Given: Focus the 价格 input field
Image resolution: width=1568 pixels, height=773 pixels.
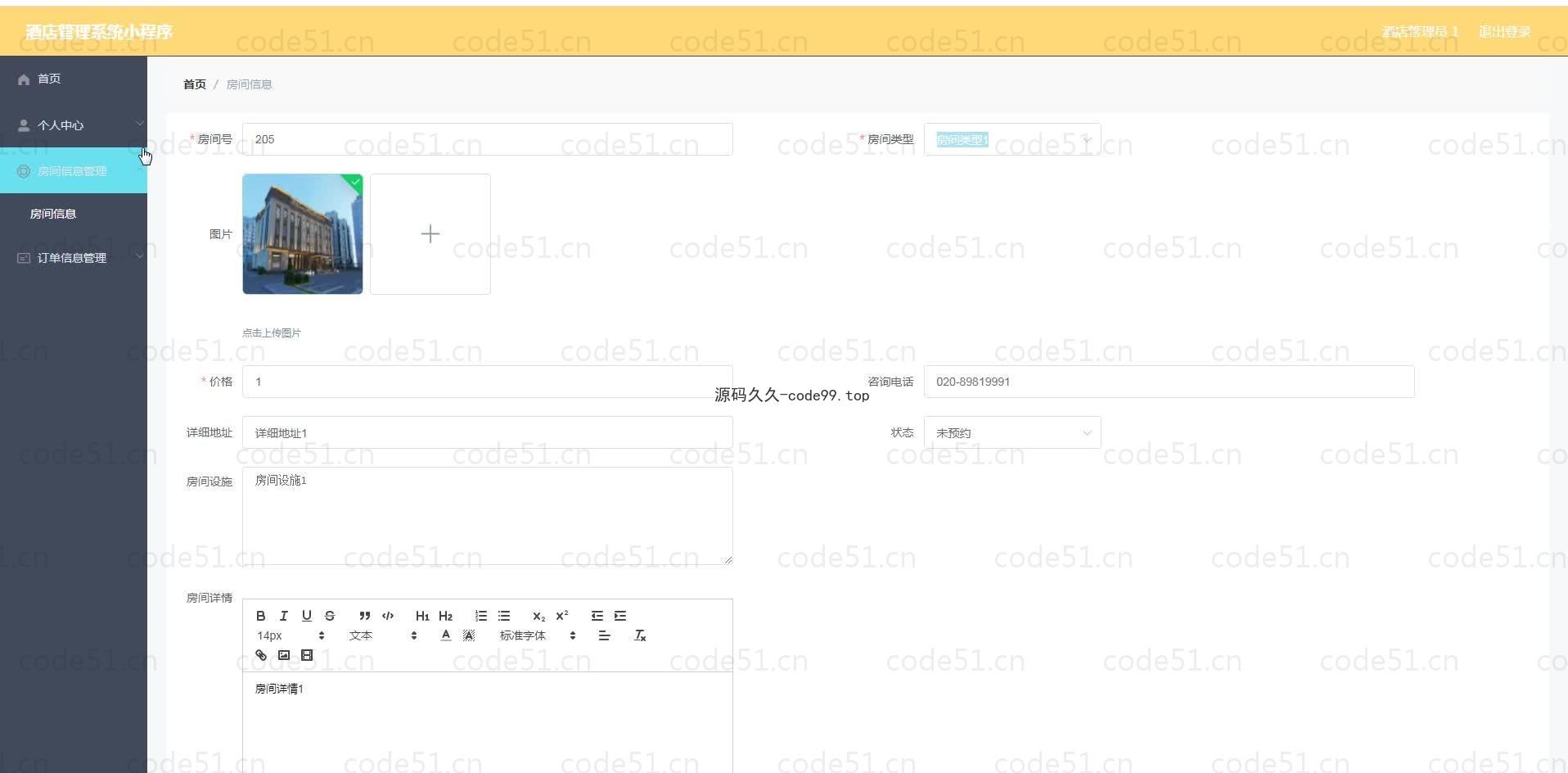Looking at the screenshot, I should pos(488,382).
